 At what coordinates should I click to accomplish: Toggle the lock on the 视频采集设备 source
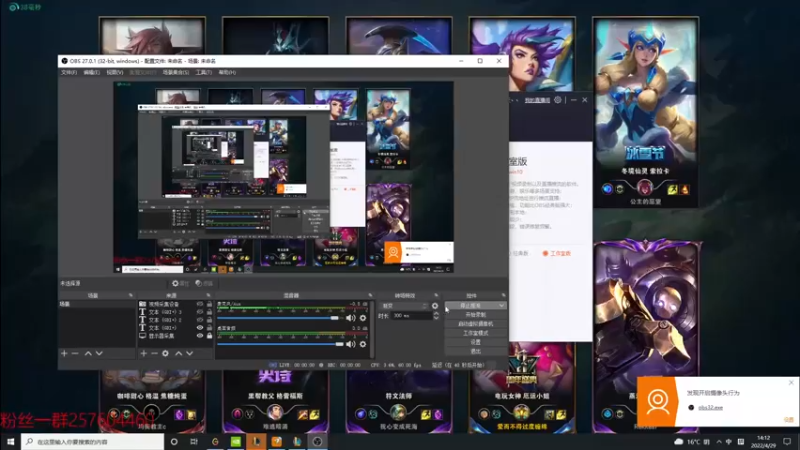[209, 304]
